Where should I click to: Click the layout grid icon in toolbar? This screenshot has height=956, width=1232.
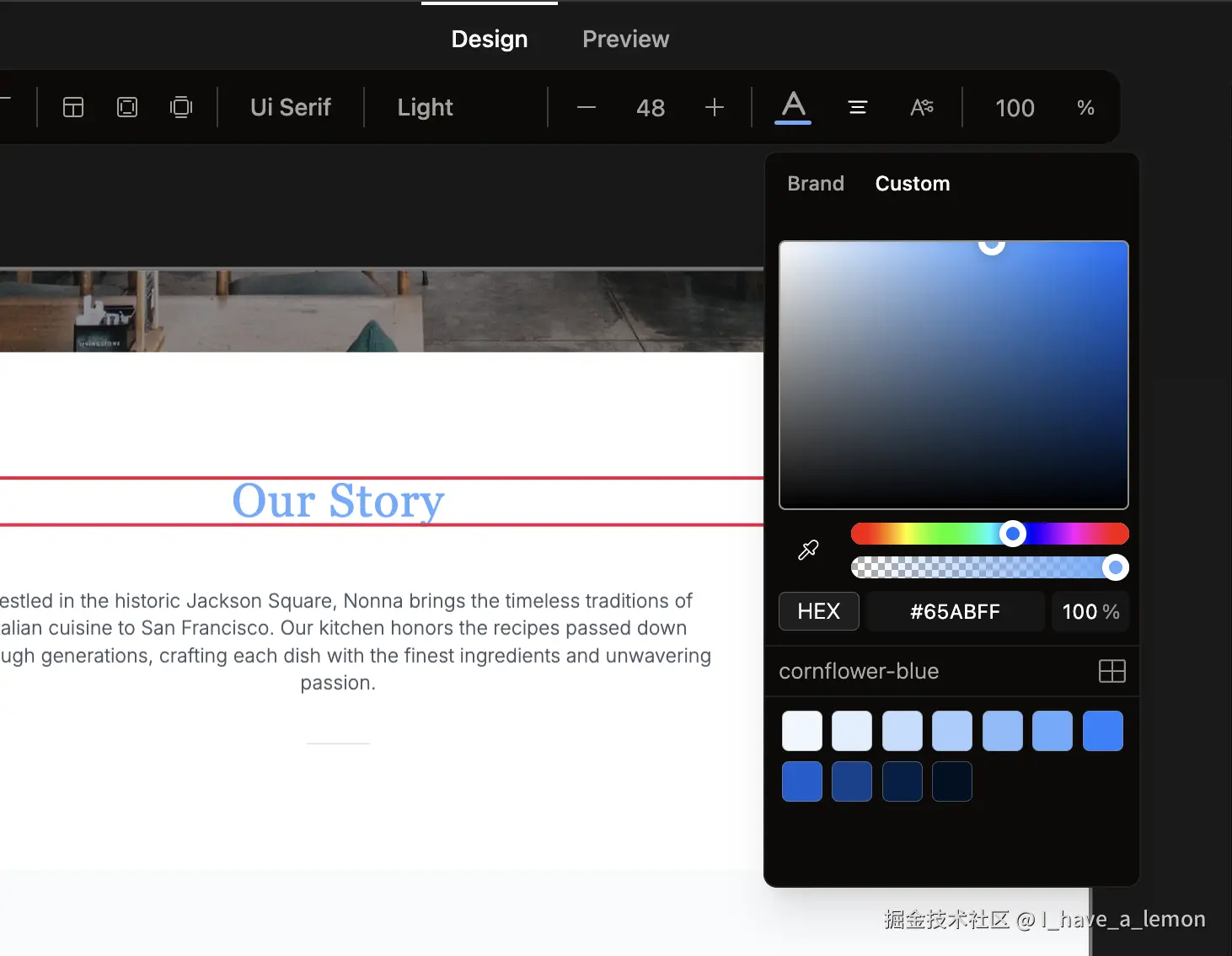[x=73, y=107]
